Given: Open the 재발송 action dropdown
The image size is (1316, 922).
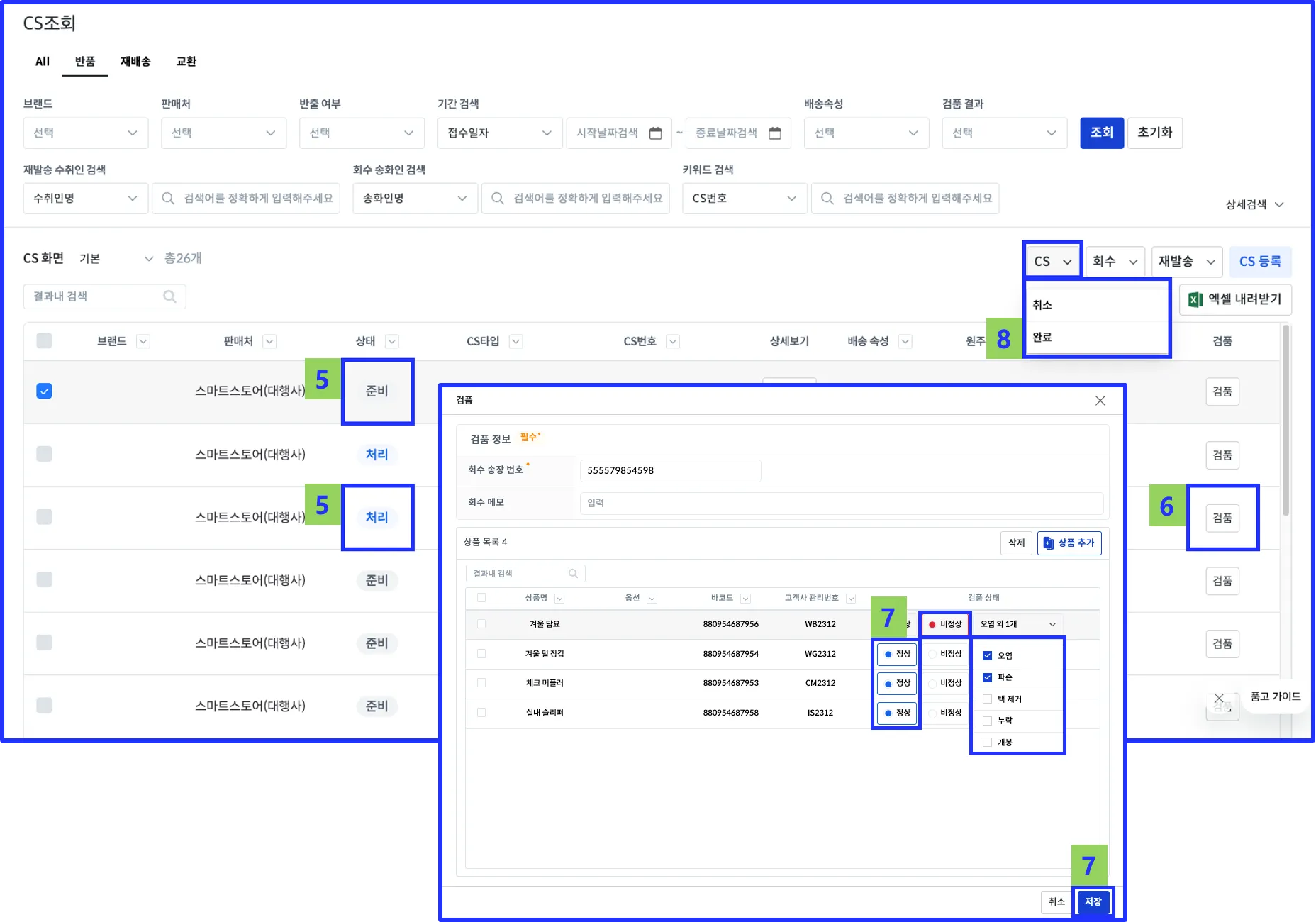Looking at the screenshot, I should (1188, 262).
